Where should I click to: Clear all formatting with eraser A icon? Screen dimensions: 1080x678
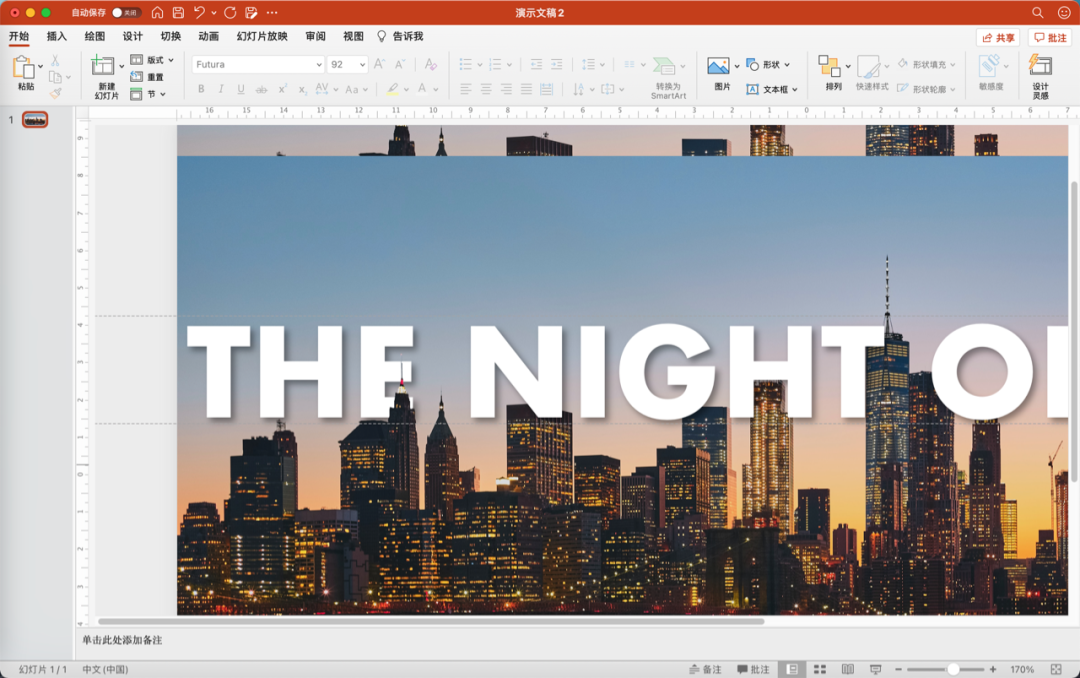click(x=430, y=64)
